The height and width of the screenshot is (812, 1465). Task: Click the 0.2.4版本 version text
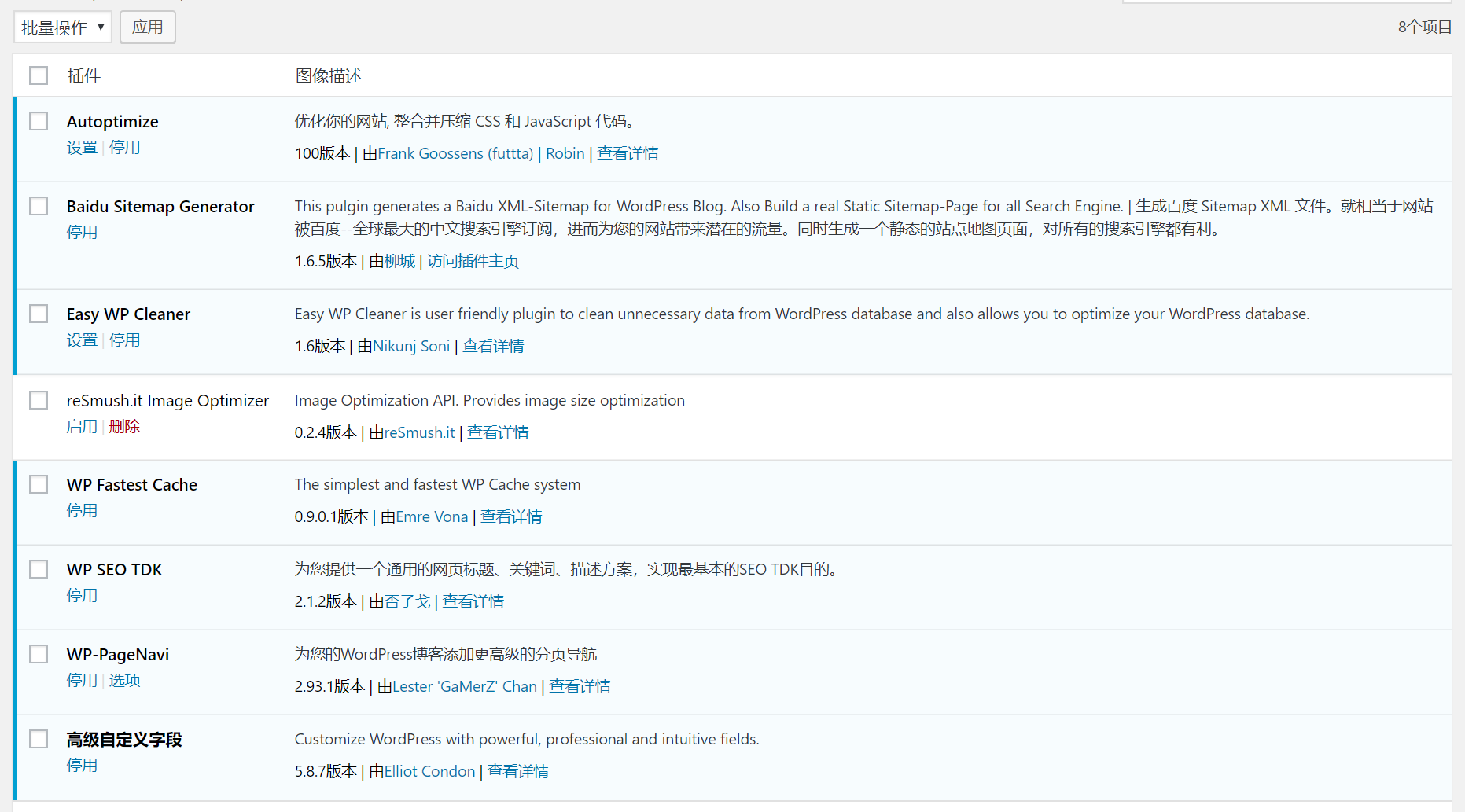click(x=326, y=433)
